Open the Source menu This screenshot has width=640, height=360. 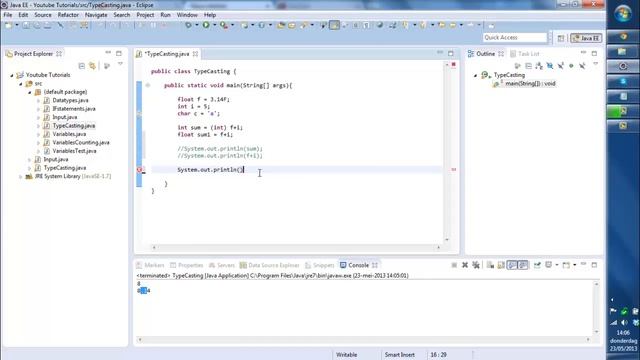click(x=43, y=15)
